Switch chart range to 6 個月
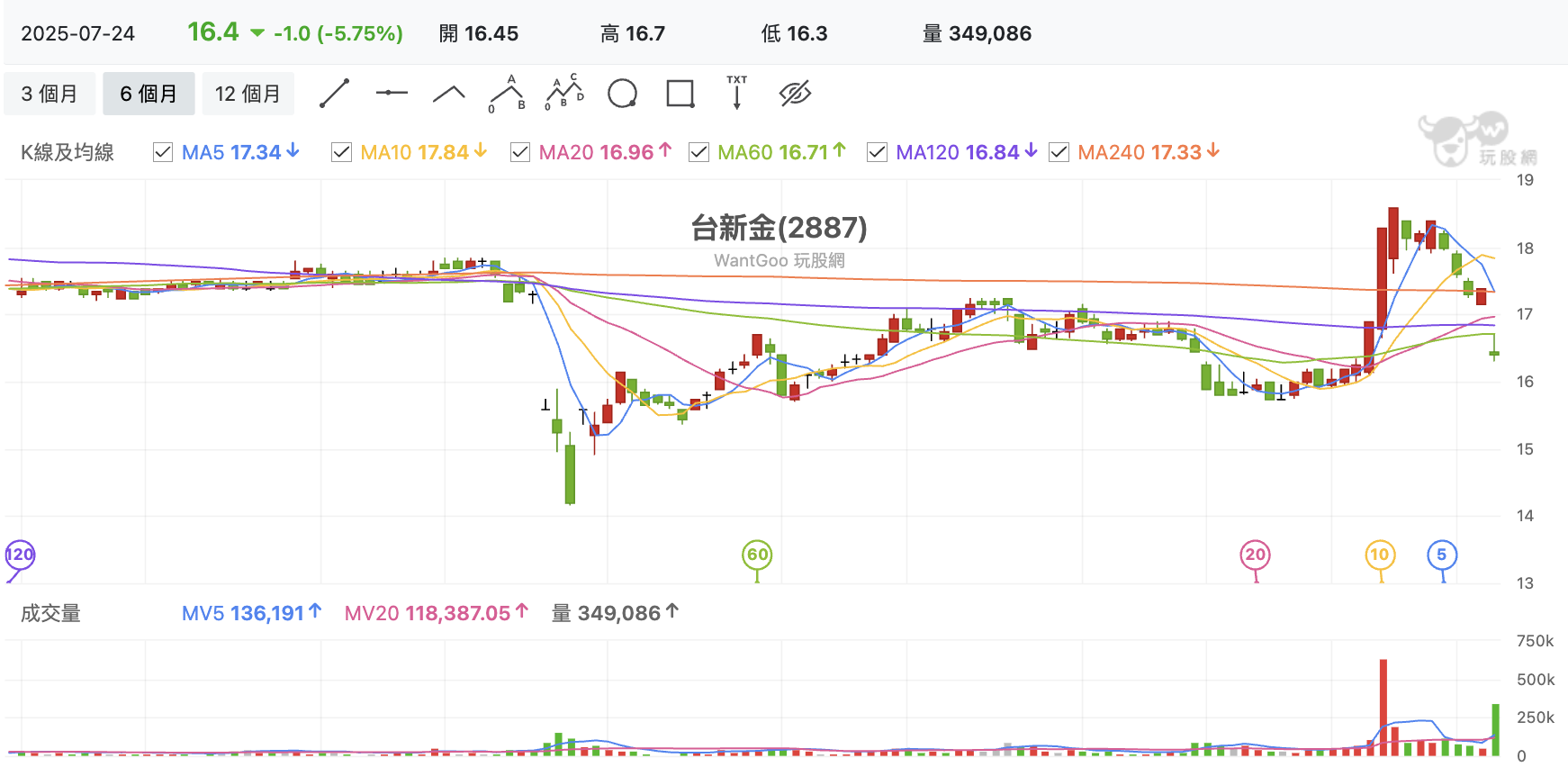1568x767 pixels. coord(149,94)
